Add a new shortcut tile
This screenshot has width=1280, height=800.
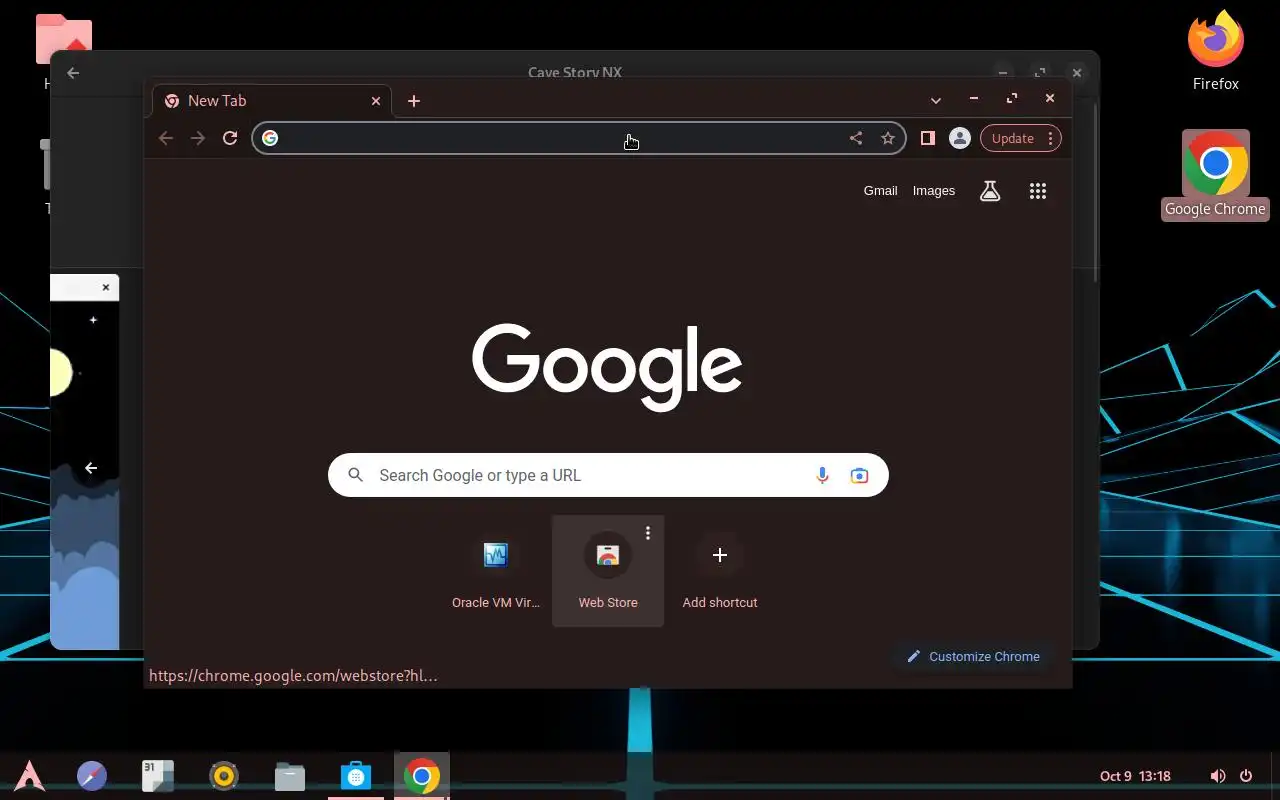720,571
